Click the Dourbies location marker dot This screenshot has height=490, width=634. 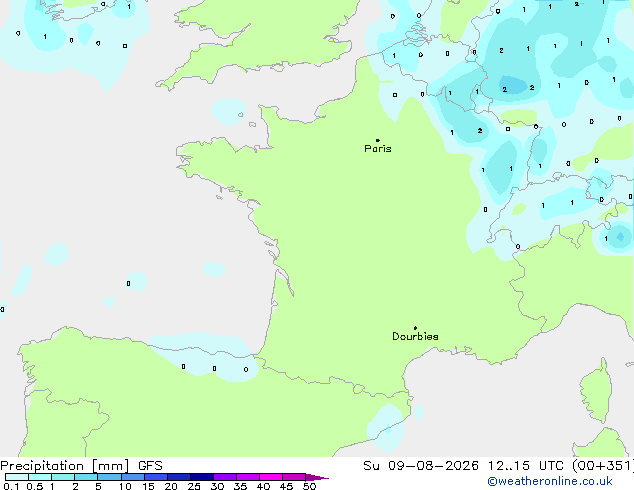point(415,328)
